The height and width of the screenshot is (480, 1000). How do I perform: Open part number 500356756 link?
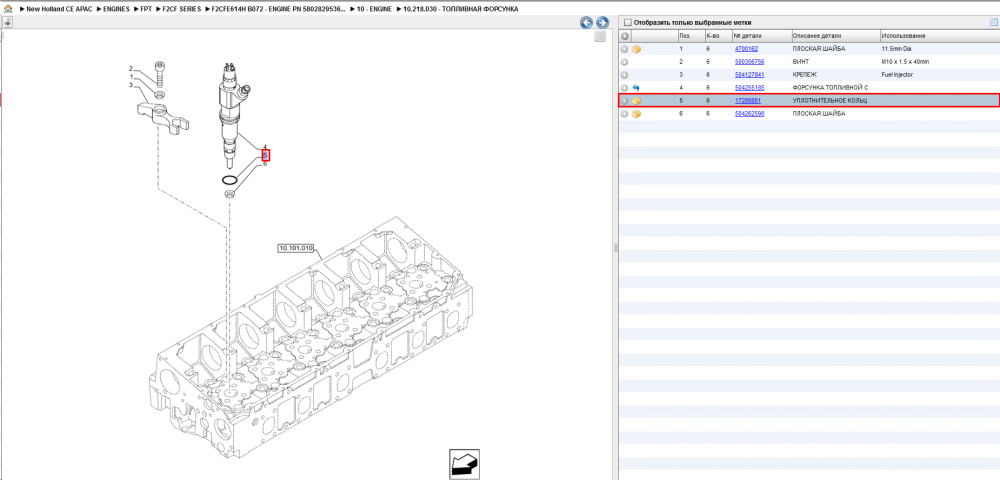749,62
